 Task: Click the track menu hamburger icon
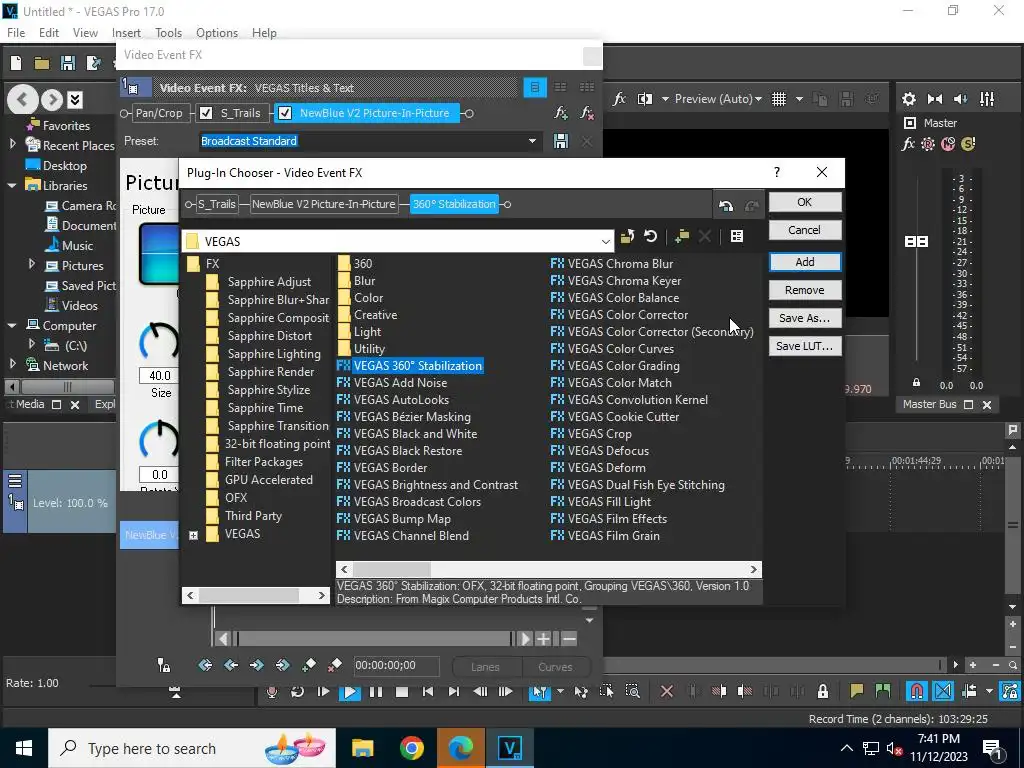click(15, 481)
